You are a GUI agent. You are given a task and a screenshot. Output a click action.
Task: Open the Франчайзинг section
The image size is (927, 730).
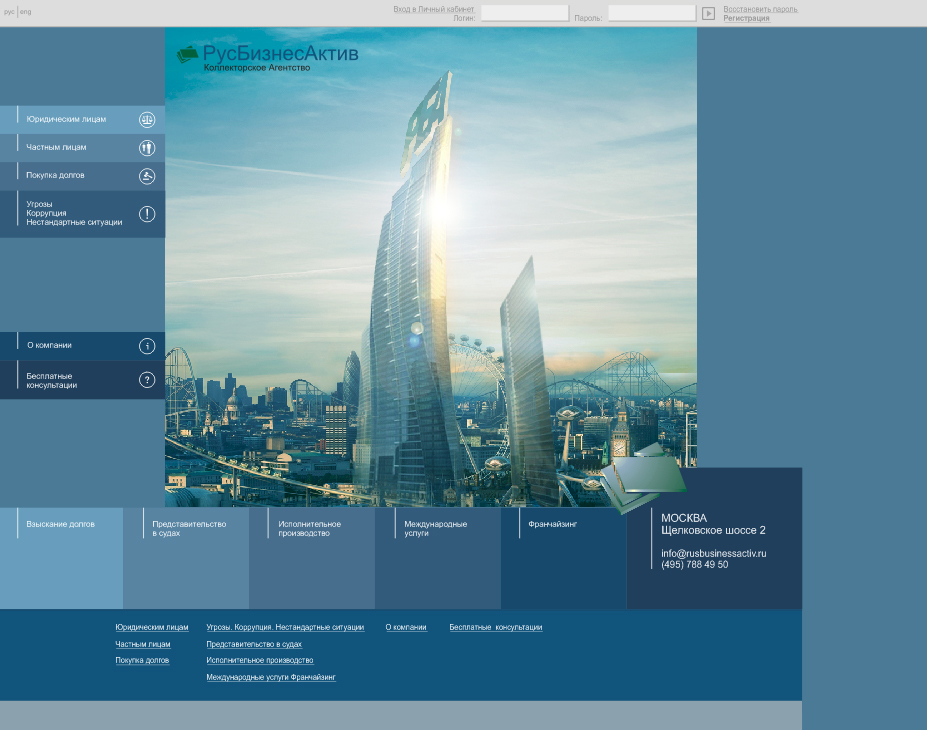point(553,524)
